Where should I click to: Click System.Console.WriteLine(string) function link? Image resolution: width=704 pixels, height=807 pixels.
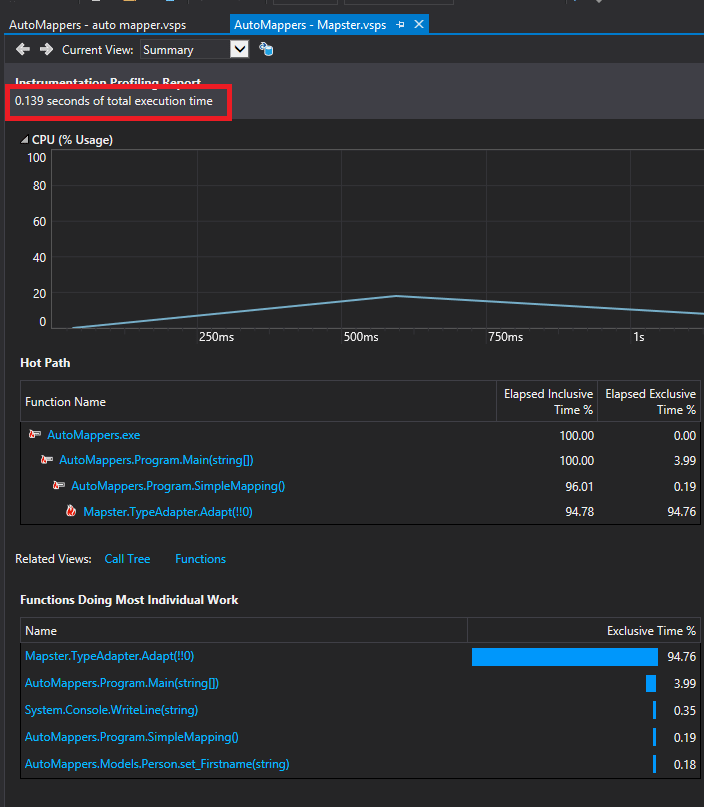(x=111, y=710)
